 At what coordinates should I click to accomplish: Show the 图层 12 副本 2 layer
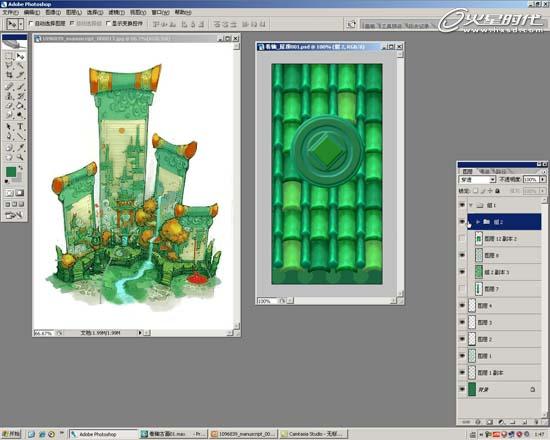click(x=462, y=239)
